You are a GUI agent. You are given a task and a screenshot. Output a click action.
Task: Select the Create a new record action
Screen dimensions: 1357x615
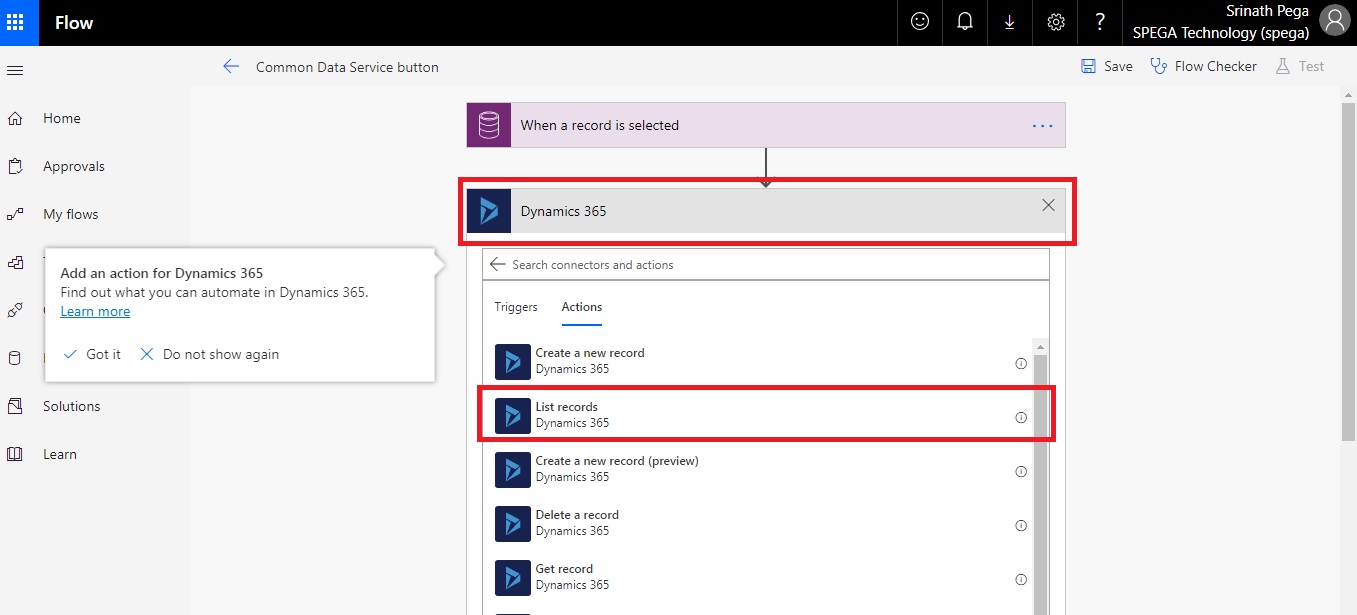point(589,361)
